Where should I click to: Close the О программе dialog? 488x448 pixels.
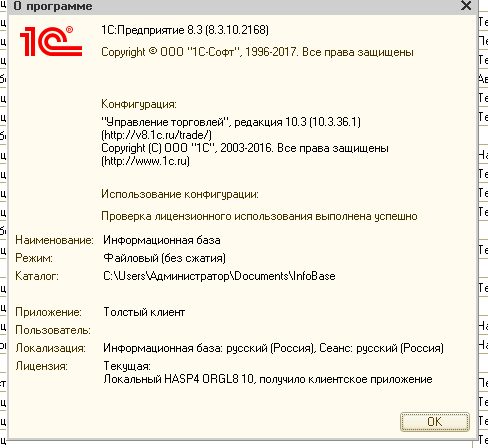(x=466, y=6)
